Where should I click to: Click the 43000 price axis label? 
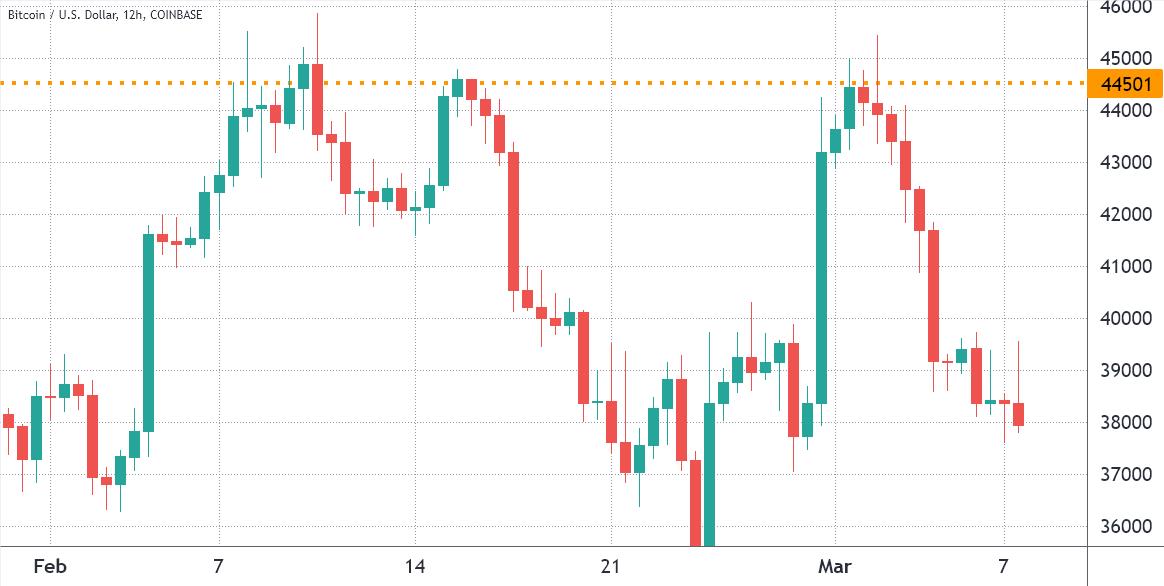1125,163
